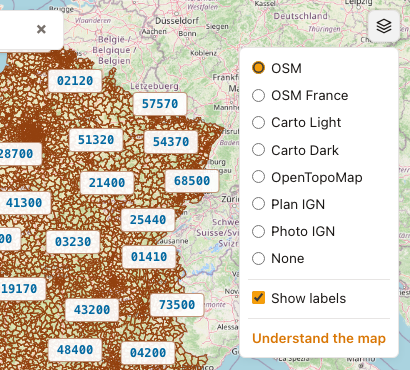This screenshot has width=410, height=370.
Task: Set the base layer to None
Action: (258, 258)
